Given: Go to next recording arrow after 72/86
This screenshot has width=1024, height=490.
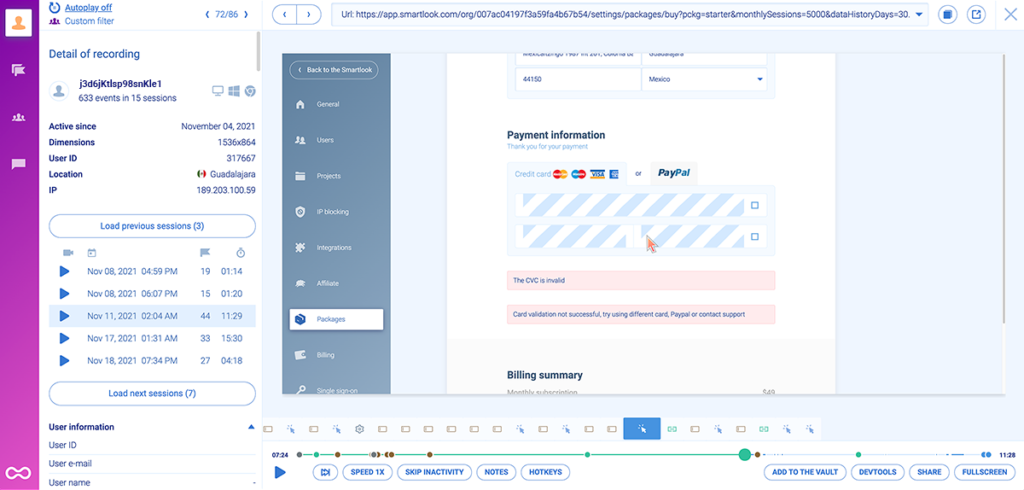Looking at the screenshot, I should [246, 14].
